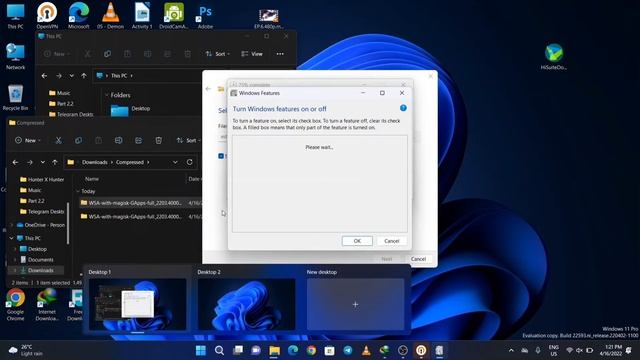Open OBS Studio from the taskbar
This screenshot has height=360, width=640.
pos(402,350)
